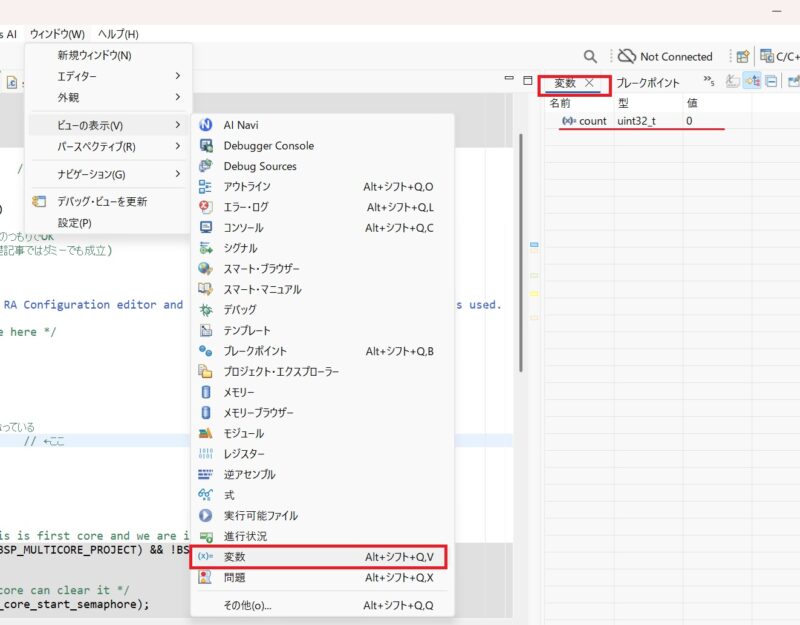Toggle the collapse-all icon in 変数 panel
The height and width of the screenshot is (625, 800).
click(771, 82)
